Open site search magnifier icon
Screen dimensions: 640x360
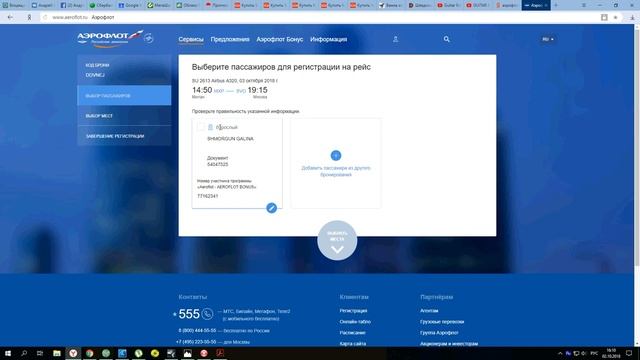click(x=447, y=39)
